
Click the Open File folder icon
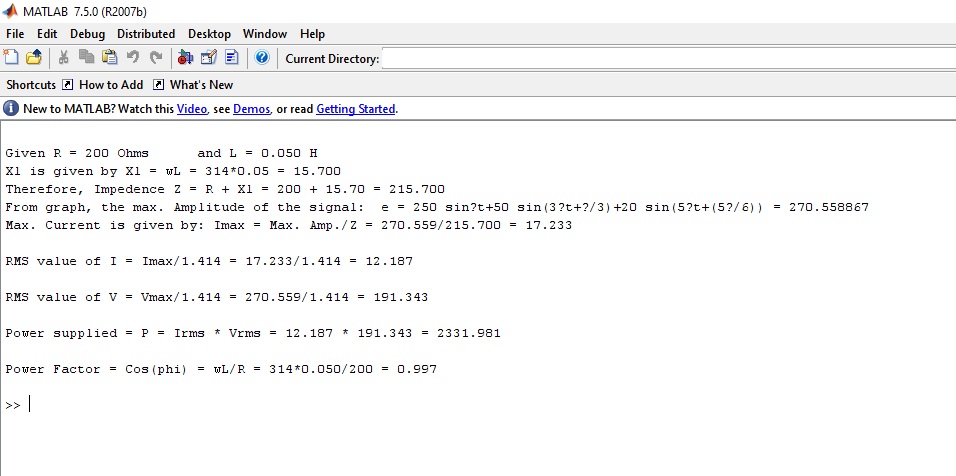(x=34, y=58)
